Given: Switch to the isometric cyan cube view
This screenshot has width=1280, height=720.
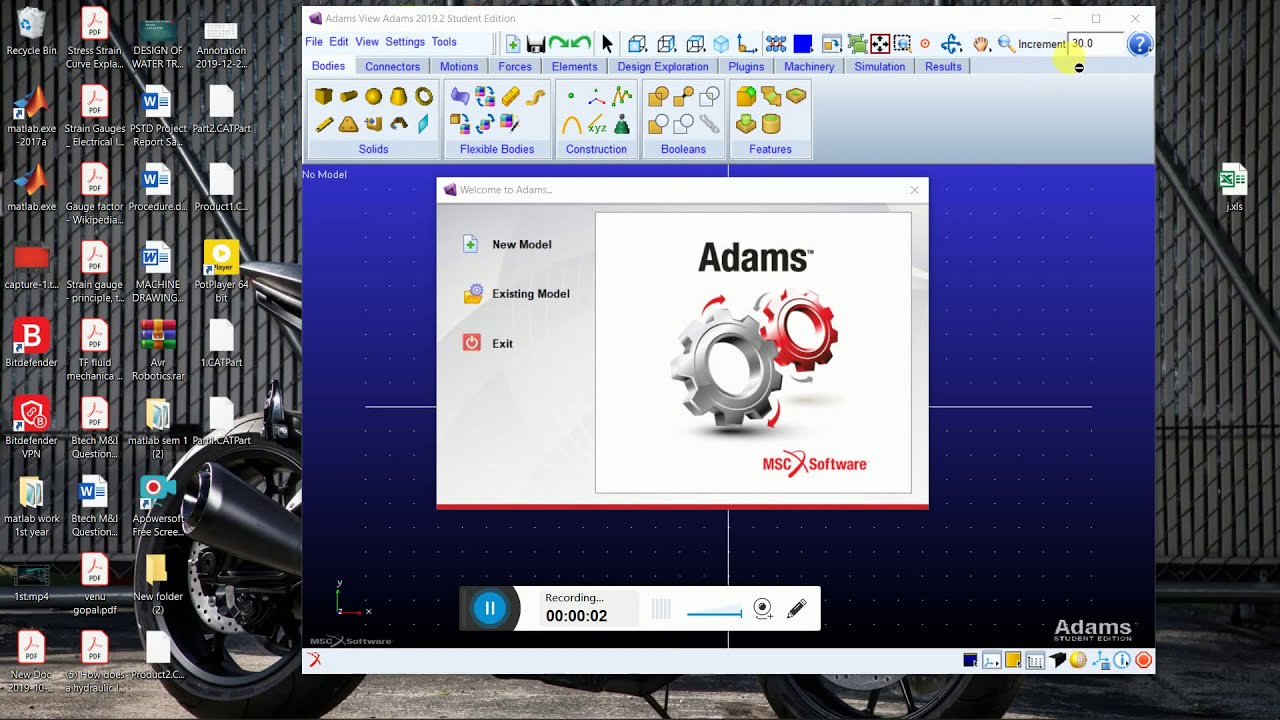Looking at the screenshot, I should pyautogui.click(x=721, y=44).
